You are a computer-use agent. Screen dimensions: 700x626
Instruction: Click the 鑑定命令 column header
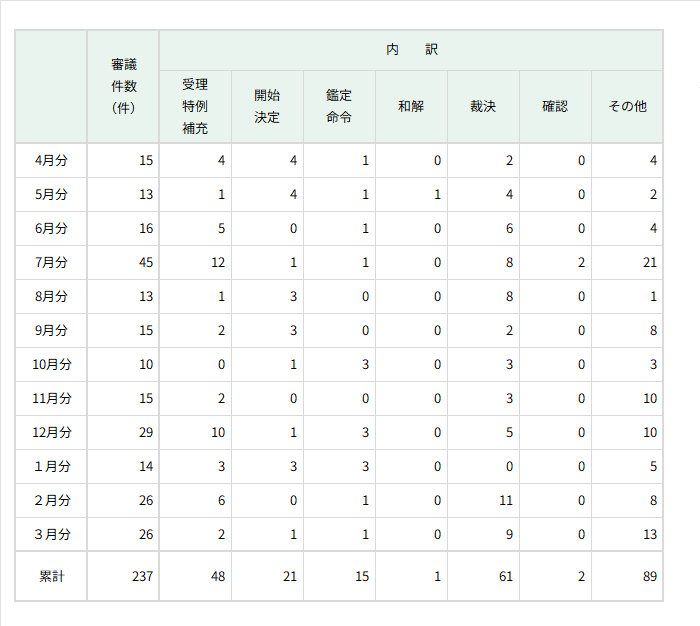[339, 106]
